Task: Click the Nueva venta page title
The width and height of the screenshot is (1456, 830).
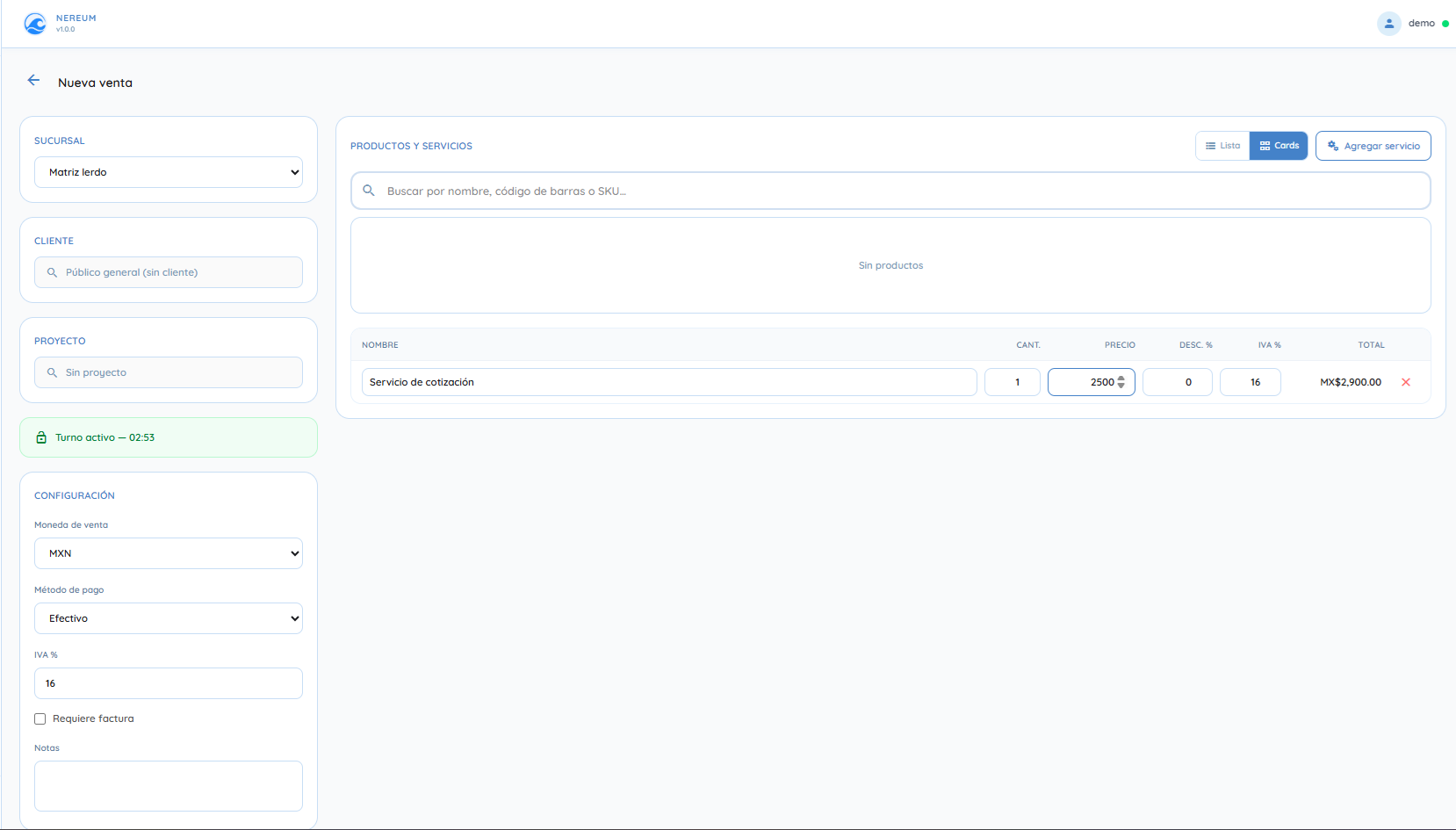Action: point(96,83)
